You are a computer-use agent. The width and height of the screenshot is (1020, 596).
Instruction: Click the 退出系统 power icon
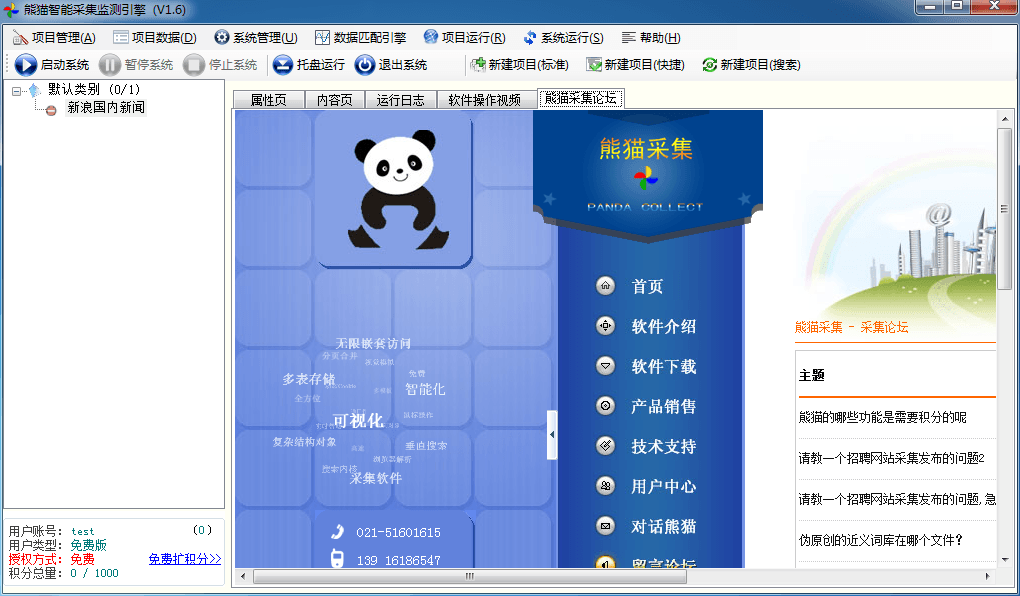[x=365, y=65]
